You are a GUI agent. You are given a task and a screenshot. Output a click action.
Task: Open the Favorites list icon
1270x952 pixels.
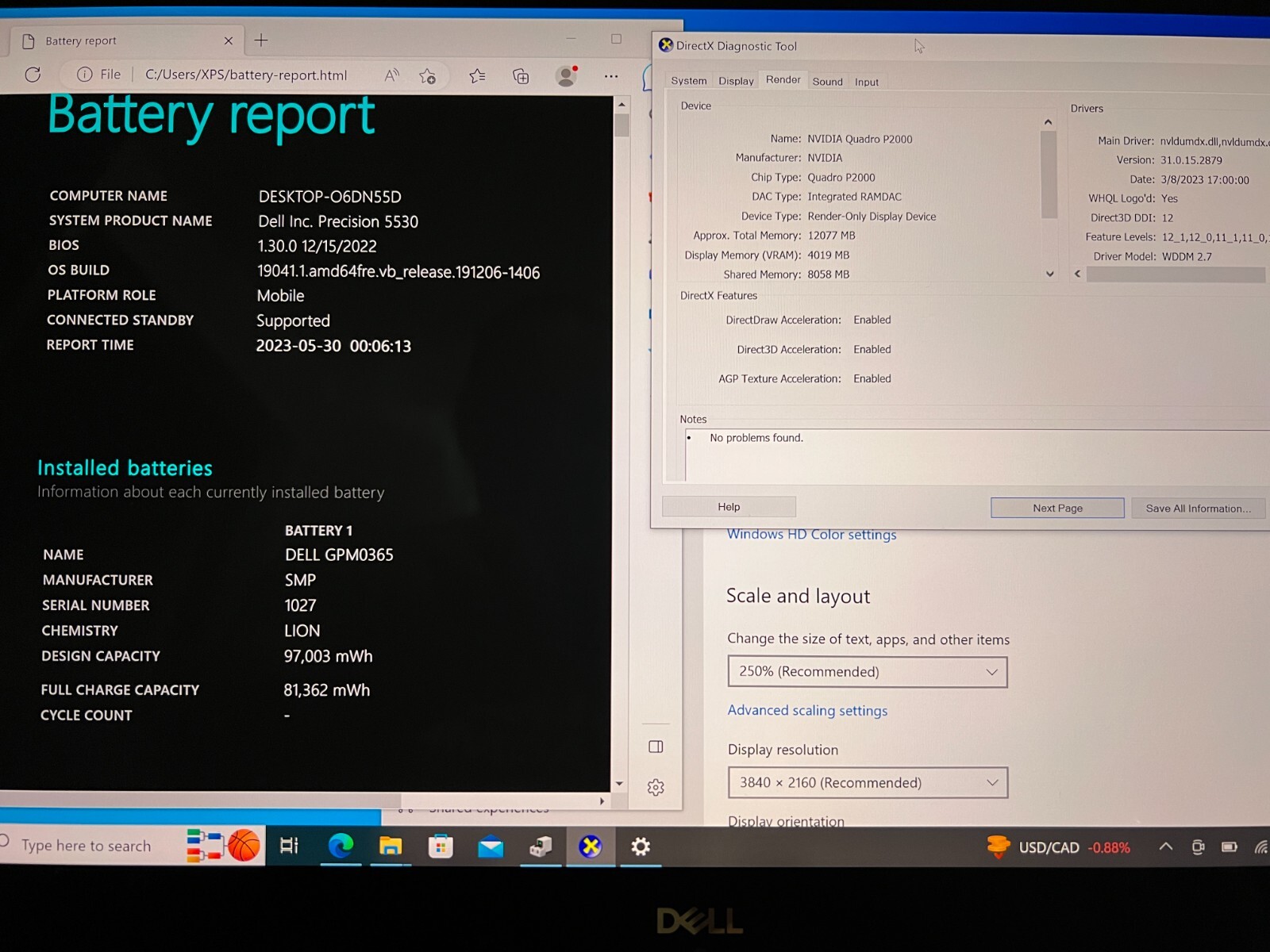(x=477, y=76)
